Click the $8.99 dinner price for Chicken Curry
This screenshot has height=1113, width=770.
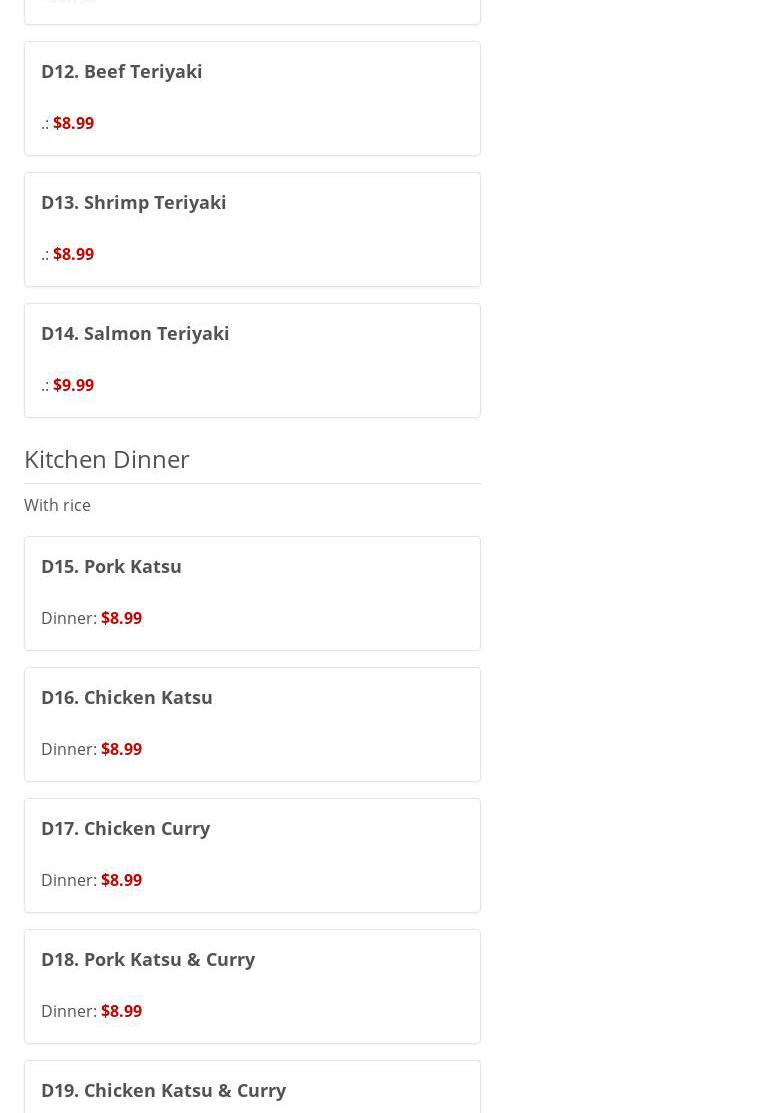point(121,881)
